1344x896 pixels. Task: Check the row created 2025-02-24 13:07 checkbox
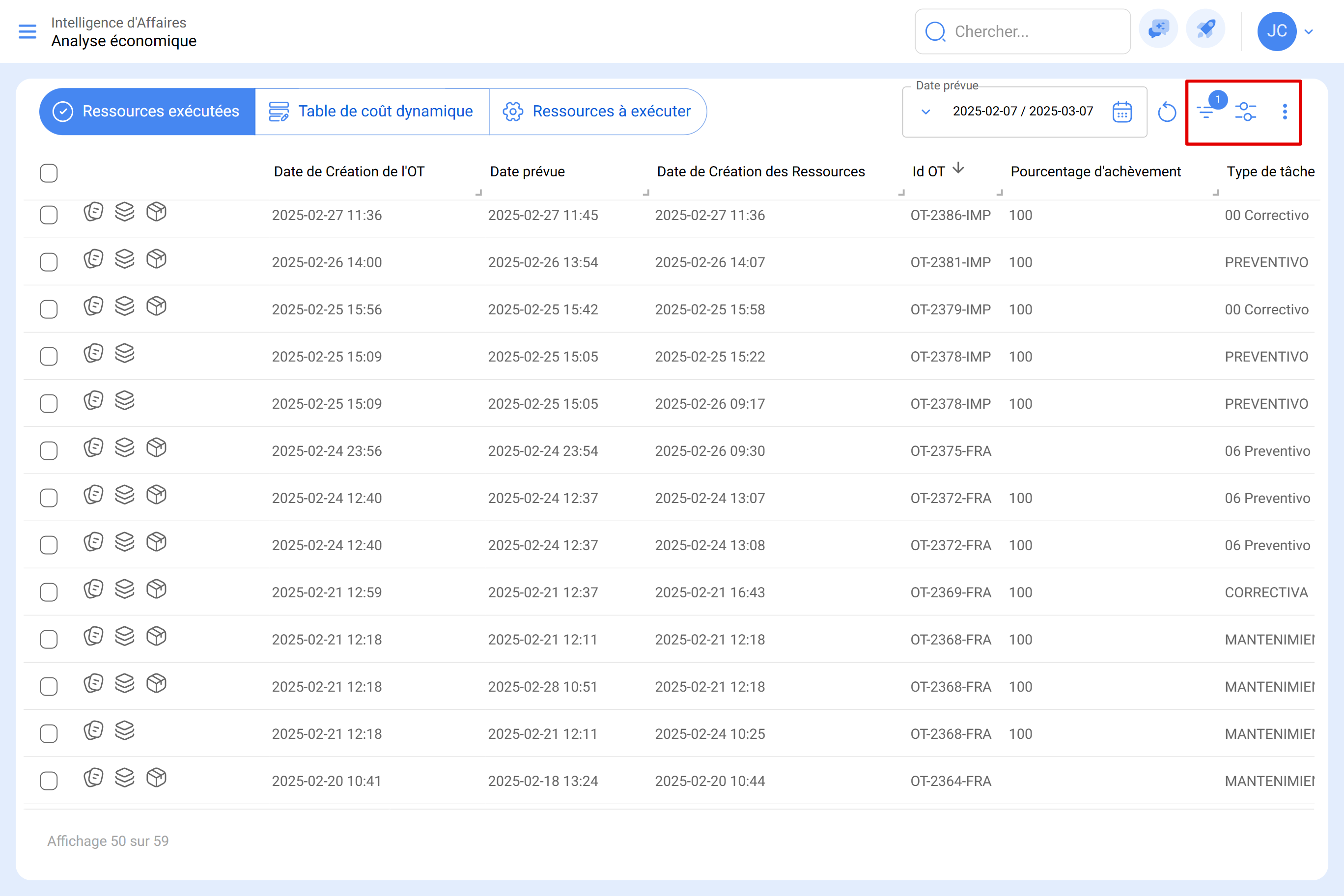coord(49,498)
